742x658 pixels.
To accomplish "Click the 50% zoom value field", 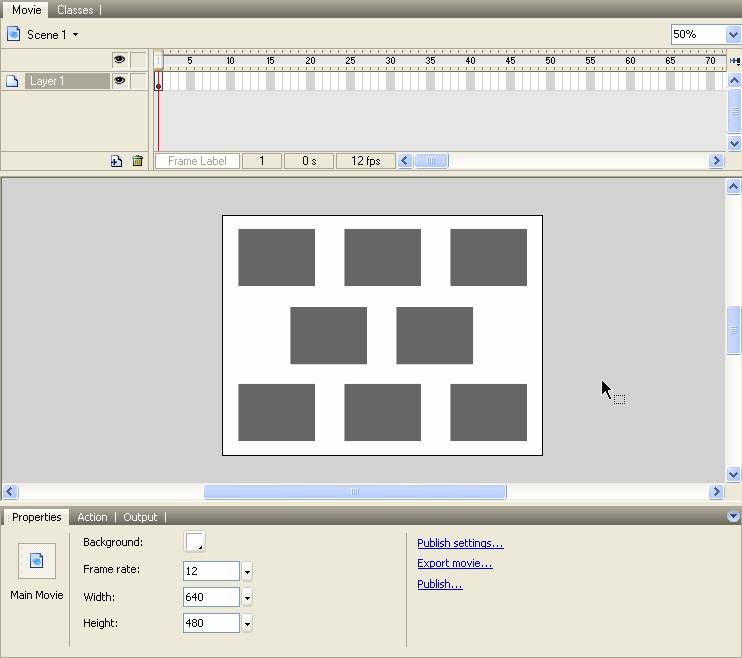I will [698, 35].
